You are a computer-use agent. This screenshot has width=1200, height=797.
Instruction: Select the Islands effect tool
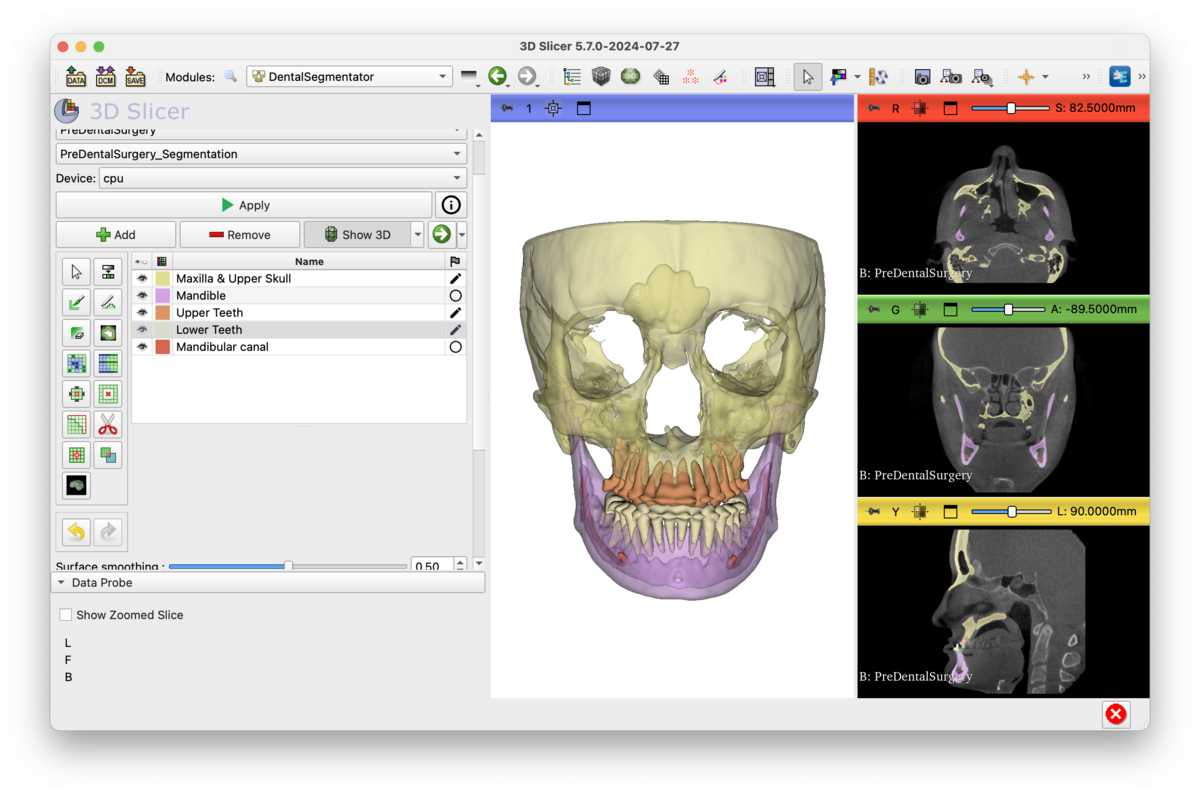tap(76, 455)
